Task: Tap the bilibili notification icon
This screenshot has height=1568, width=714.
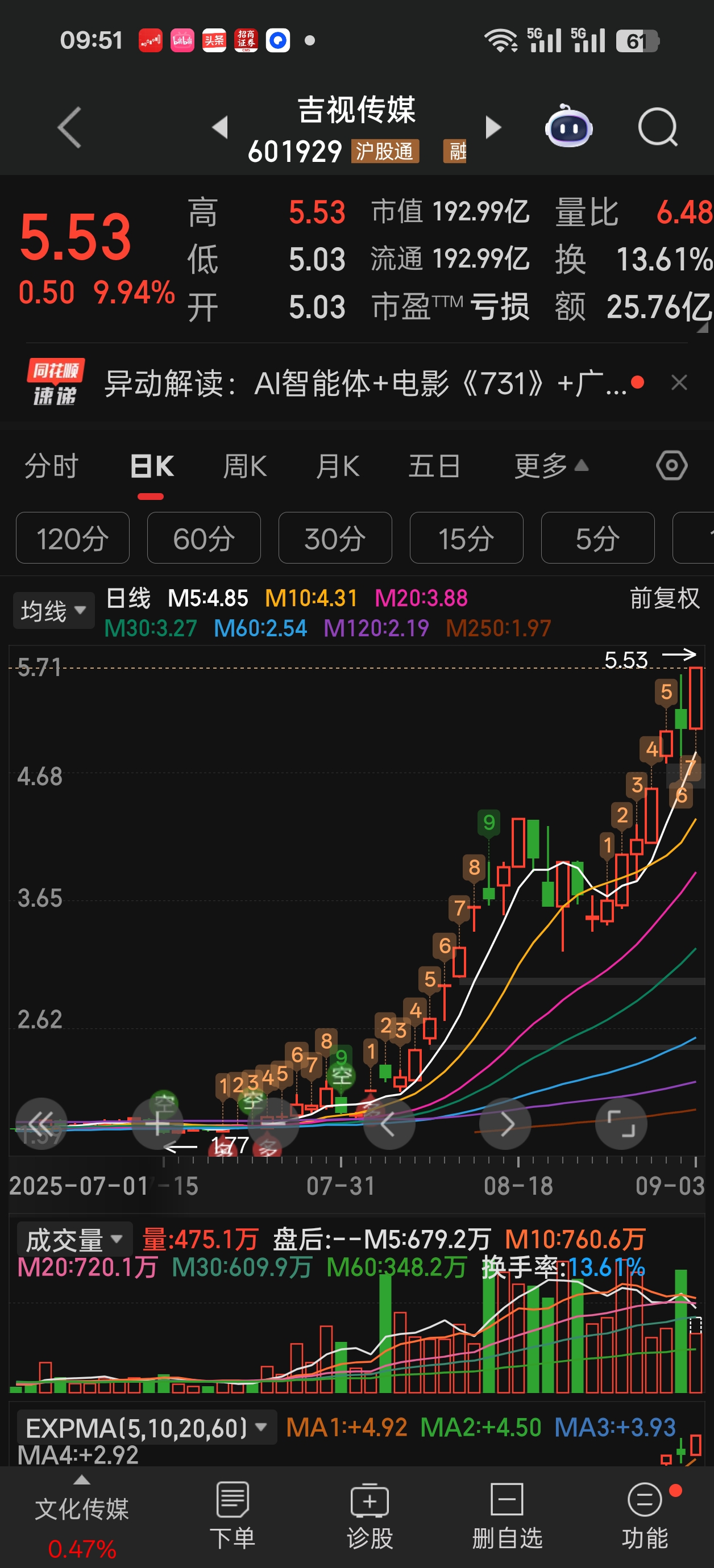Action: click(x=182, y=41)
